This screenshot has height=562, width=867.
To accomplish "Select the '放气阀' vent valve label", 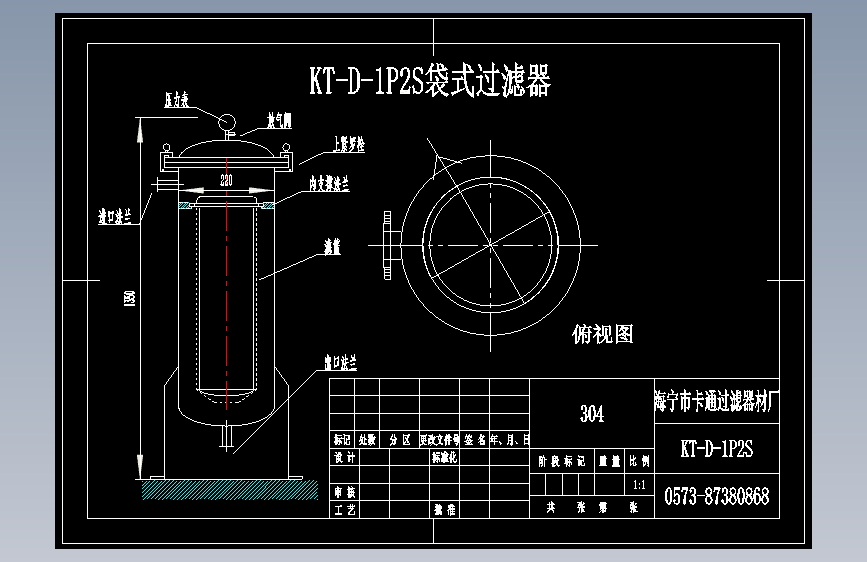I will [x=279, y=120].
